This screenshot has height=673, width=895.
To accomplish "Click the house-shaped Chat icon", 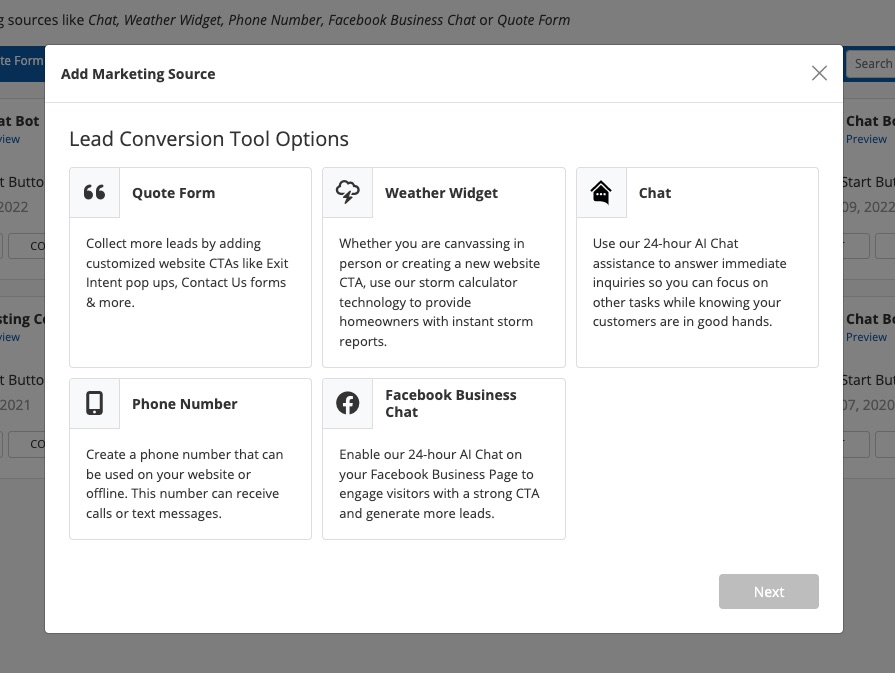I will click(x=601, y=193).
